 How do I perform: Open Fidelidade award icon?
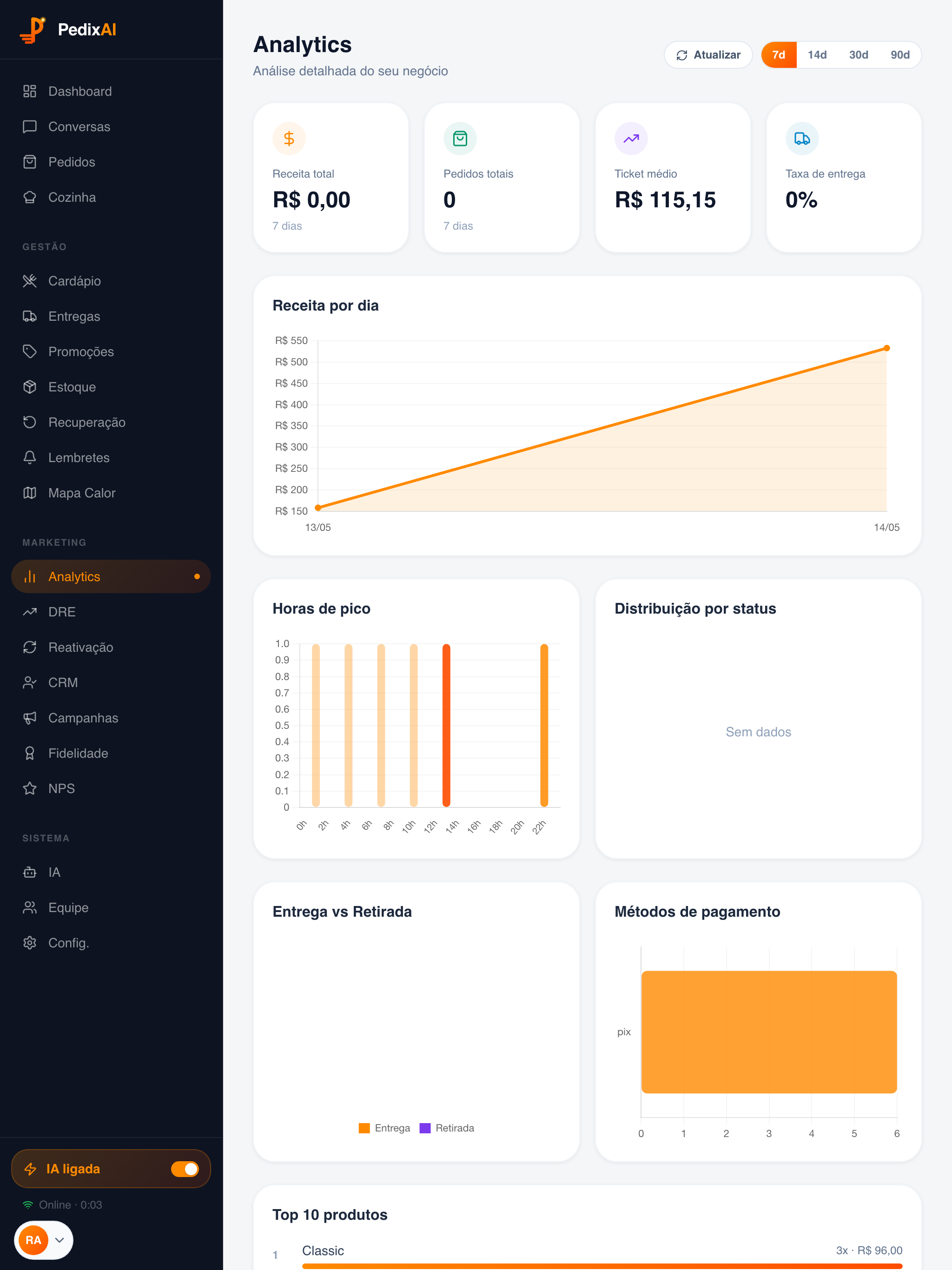pyautogui.click(x=30, y=753)
